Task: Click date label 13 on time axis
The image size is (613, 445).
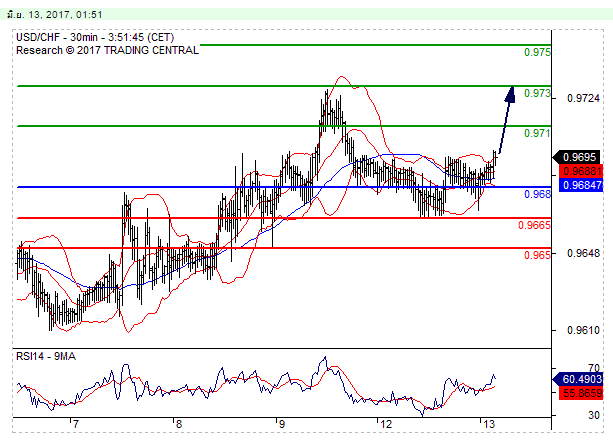Action: click(x=489, y=424)
